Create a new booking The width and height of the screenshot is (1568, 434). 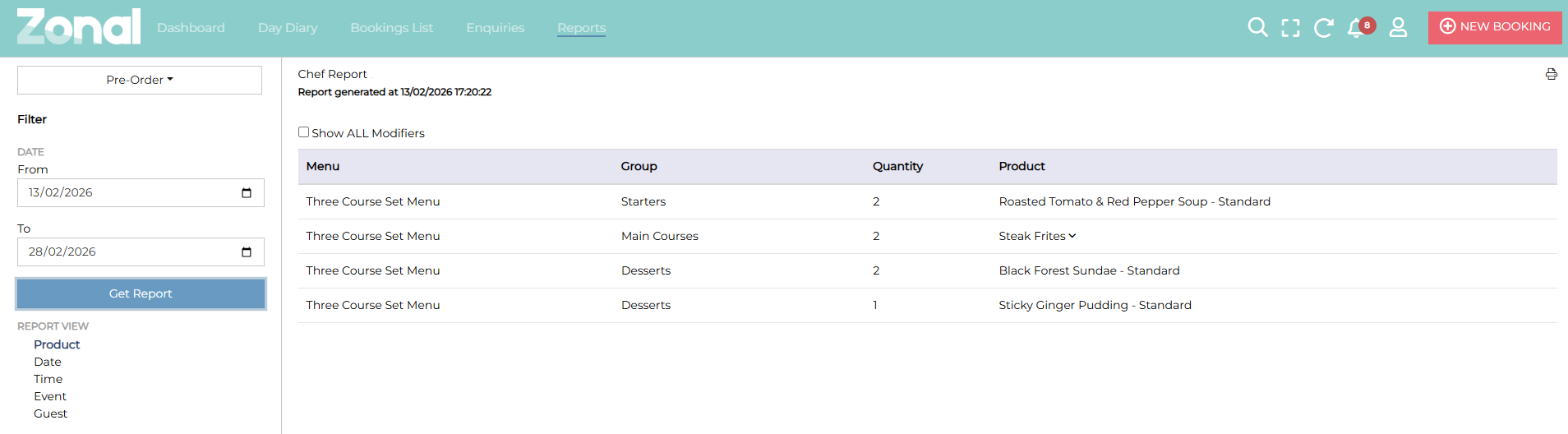(x=1495, y=27)
